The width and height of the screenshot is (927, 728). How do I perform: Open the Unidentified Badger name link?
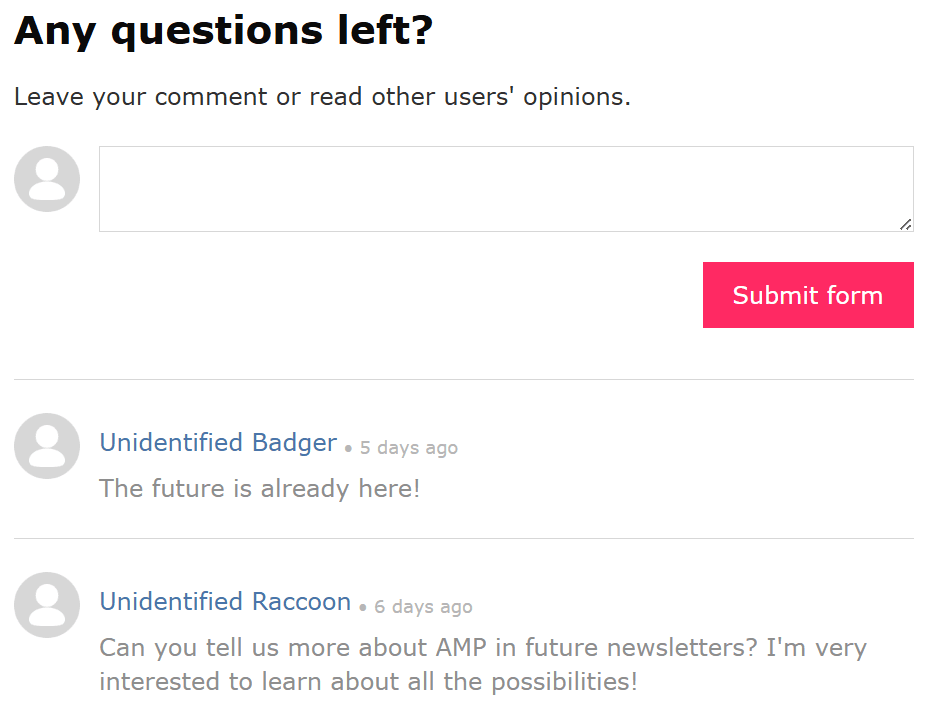[x=218, y=442]
